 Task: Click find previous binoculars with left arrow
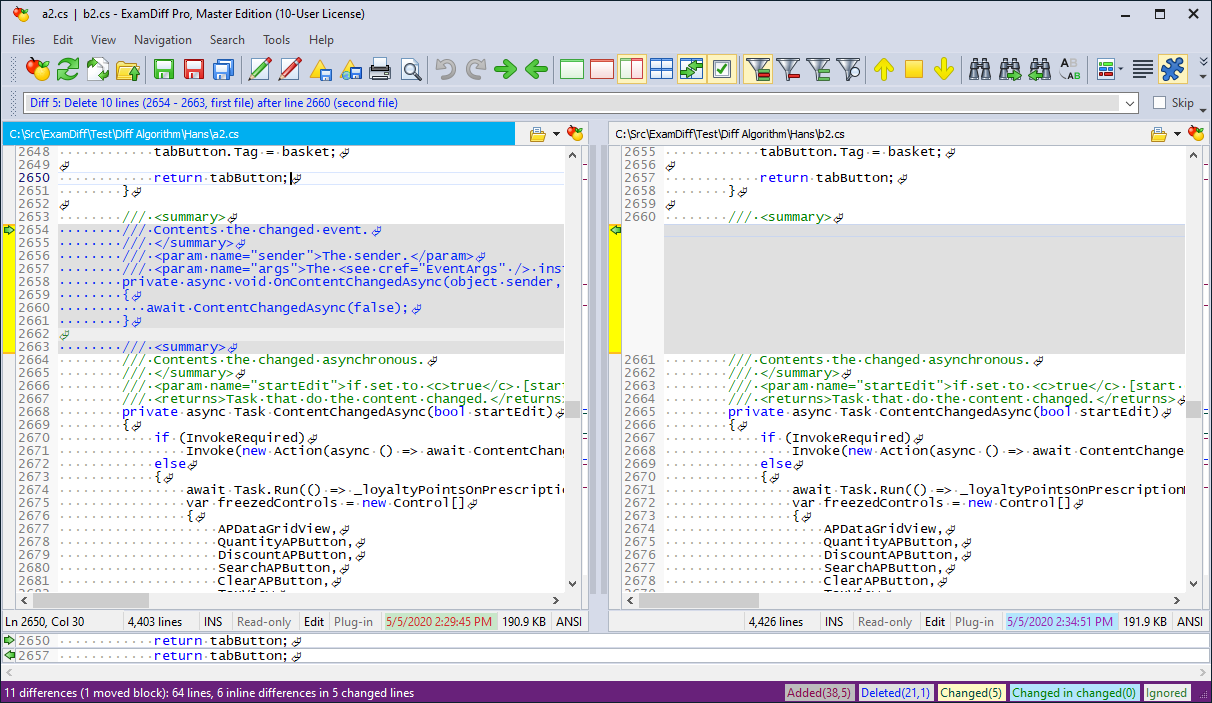pyautogui.click(x=1040, y=69)
